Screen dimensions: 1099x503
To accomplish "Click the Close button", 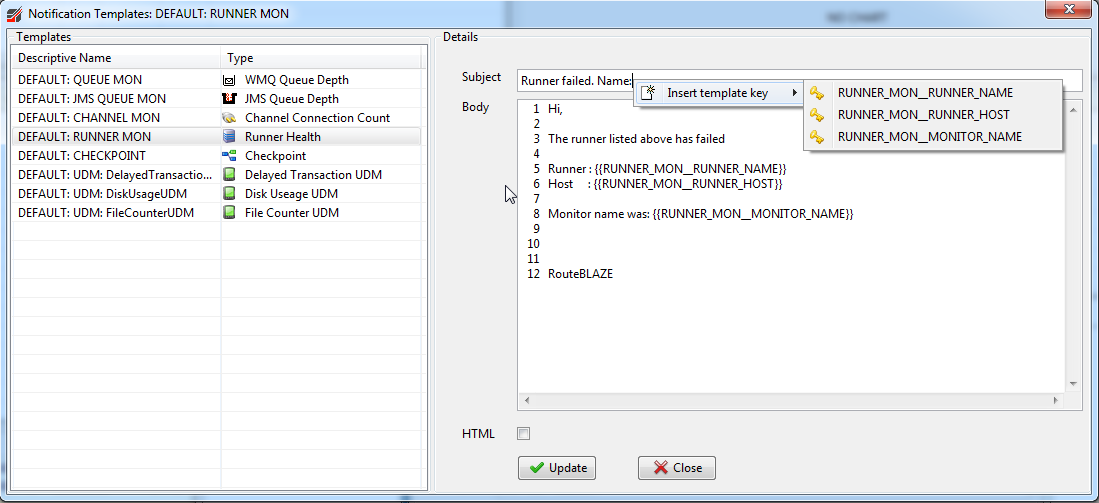I will pos(677,468).
